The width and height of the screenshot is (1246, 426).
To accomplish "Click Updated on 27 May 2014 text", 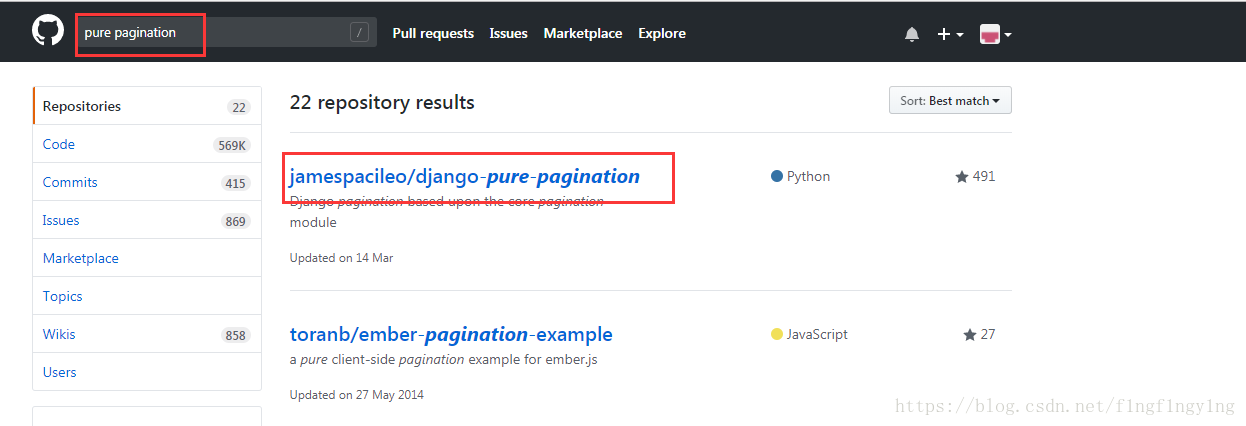I will click(x=356, y=395).
